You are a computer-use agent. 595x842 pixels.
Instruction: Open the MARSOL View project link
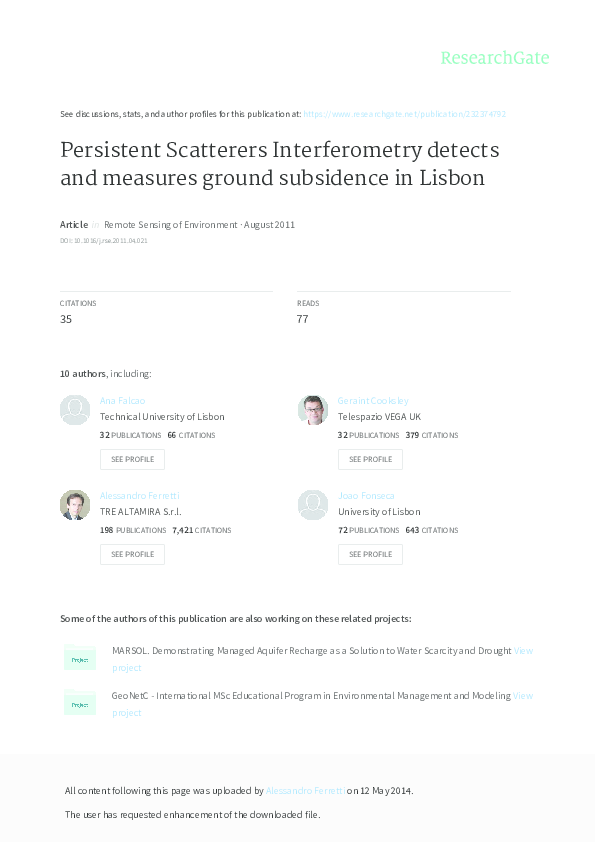click(x=523, y=651)
